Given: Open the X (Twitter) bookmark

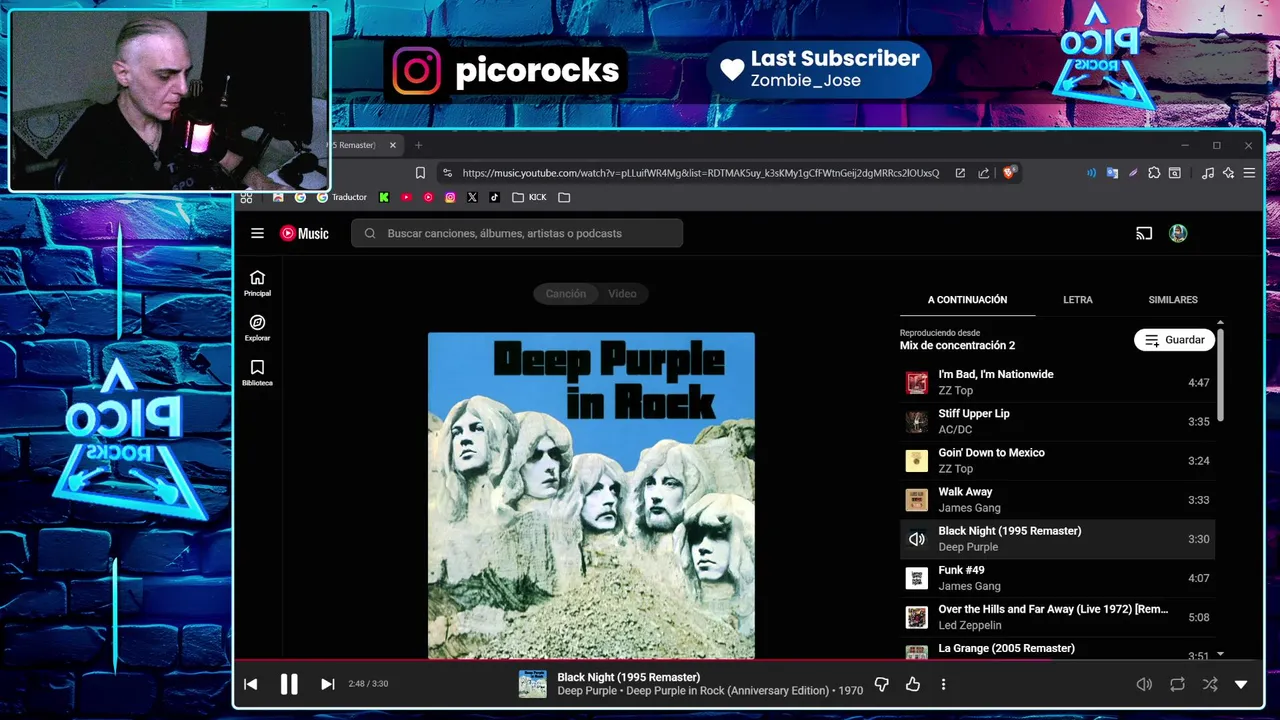Looking at the screenshot, I should (472, 197).
